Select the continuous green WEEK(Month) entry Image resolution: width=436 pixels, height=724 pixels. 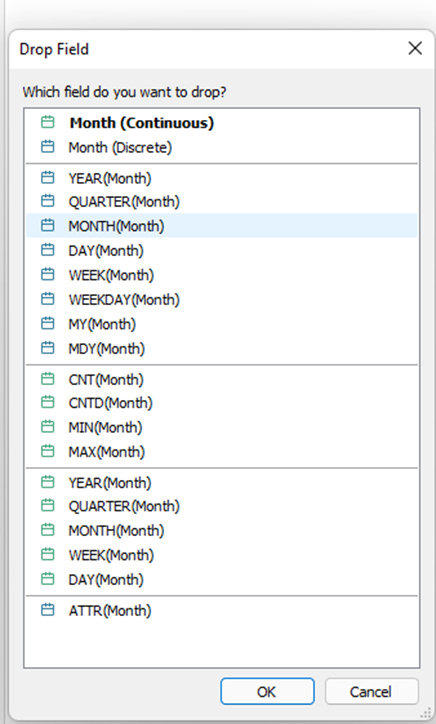(x=222, y=555)
